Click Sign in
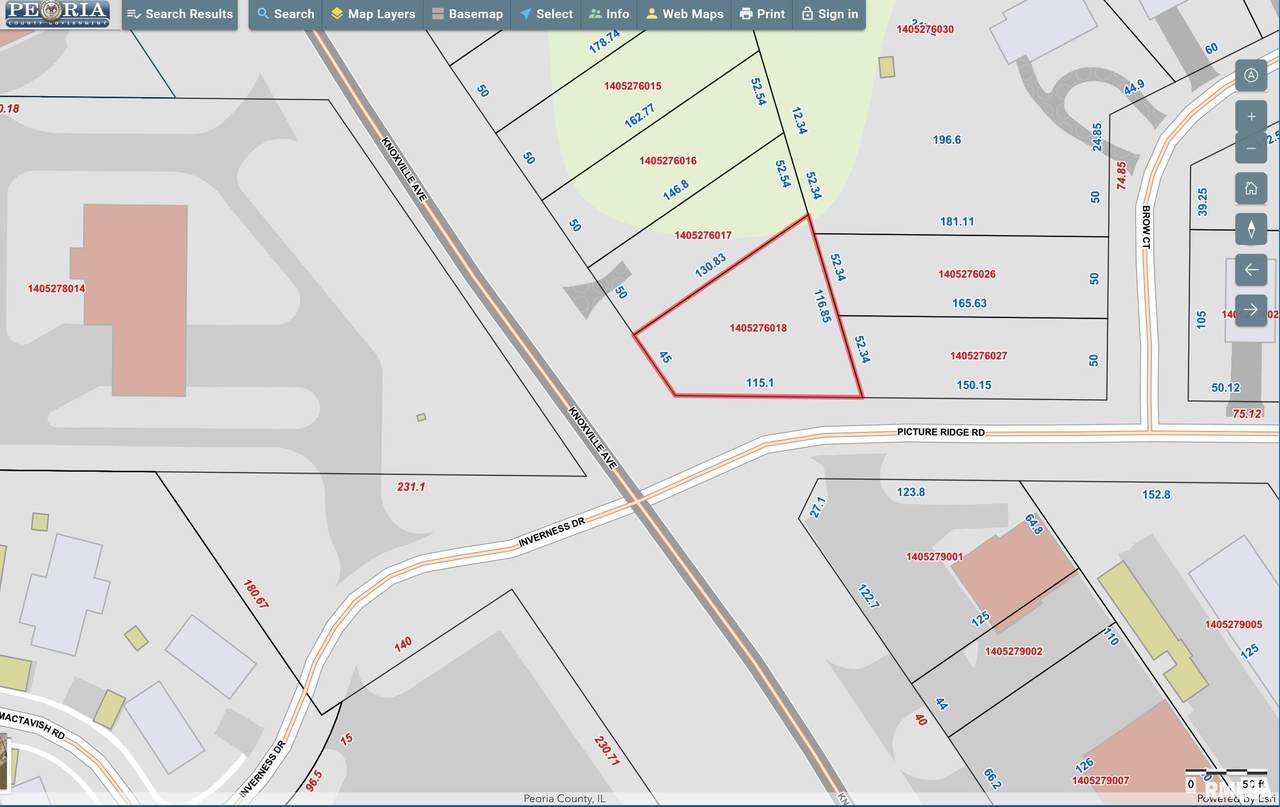 [x=829, y=14]
